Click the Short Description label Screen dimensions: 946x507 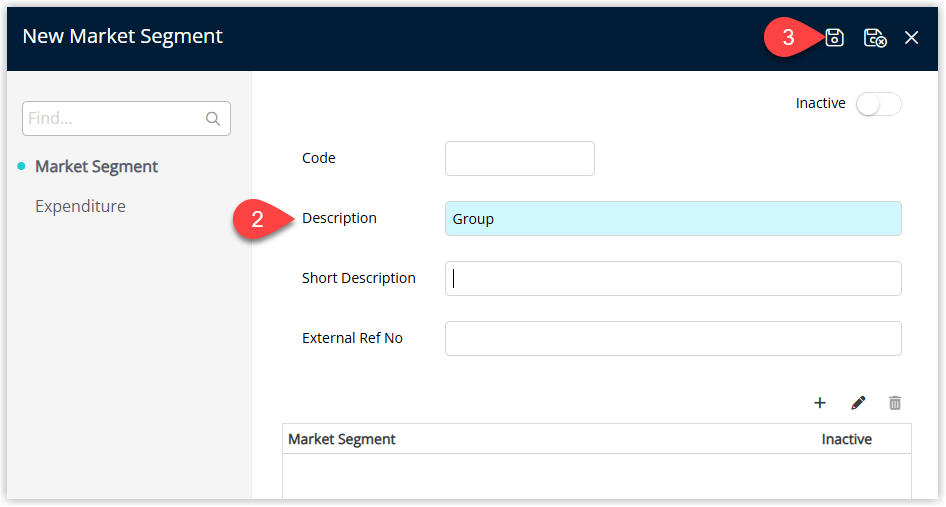click(x=358, y=278)
